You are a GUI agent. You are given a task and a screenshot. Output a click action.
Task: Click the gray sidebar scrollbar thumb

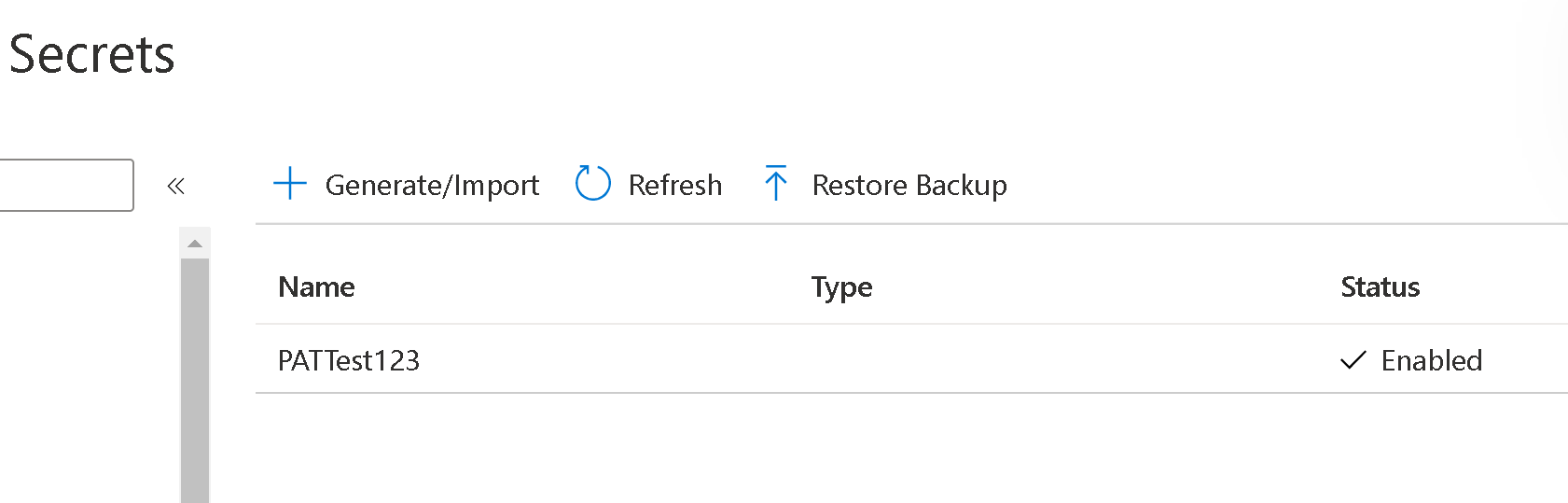point(195,373)
